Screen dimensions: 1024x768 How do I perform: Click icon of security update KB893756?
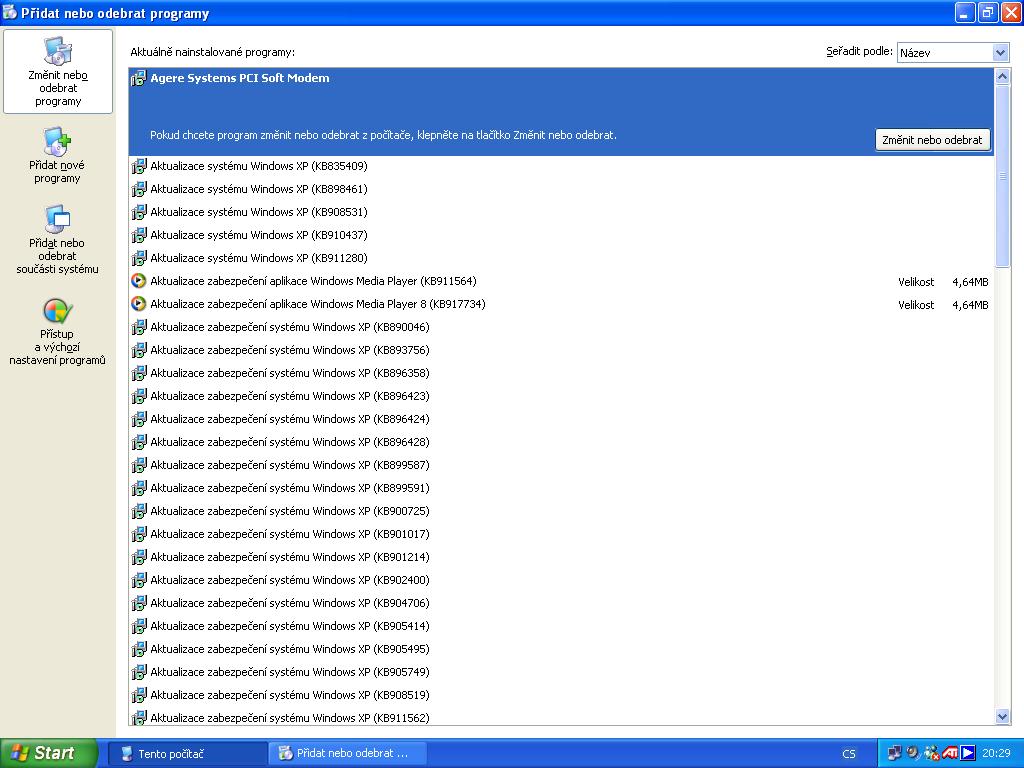coord(138,350)
